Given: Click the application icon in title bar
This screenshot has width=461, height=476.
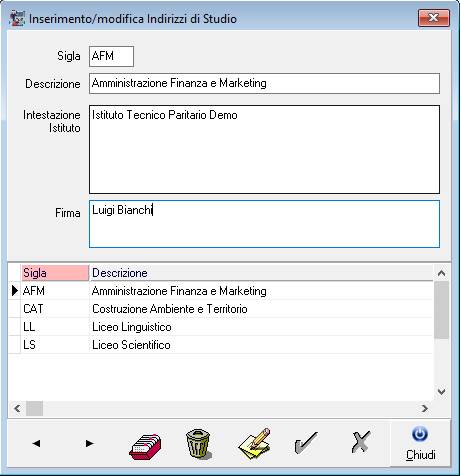Looking at the screenshot, I should (x=17, y=18).
